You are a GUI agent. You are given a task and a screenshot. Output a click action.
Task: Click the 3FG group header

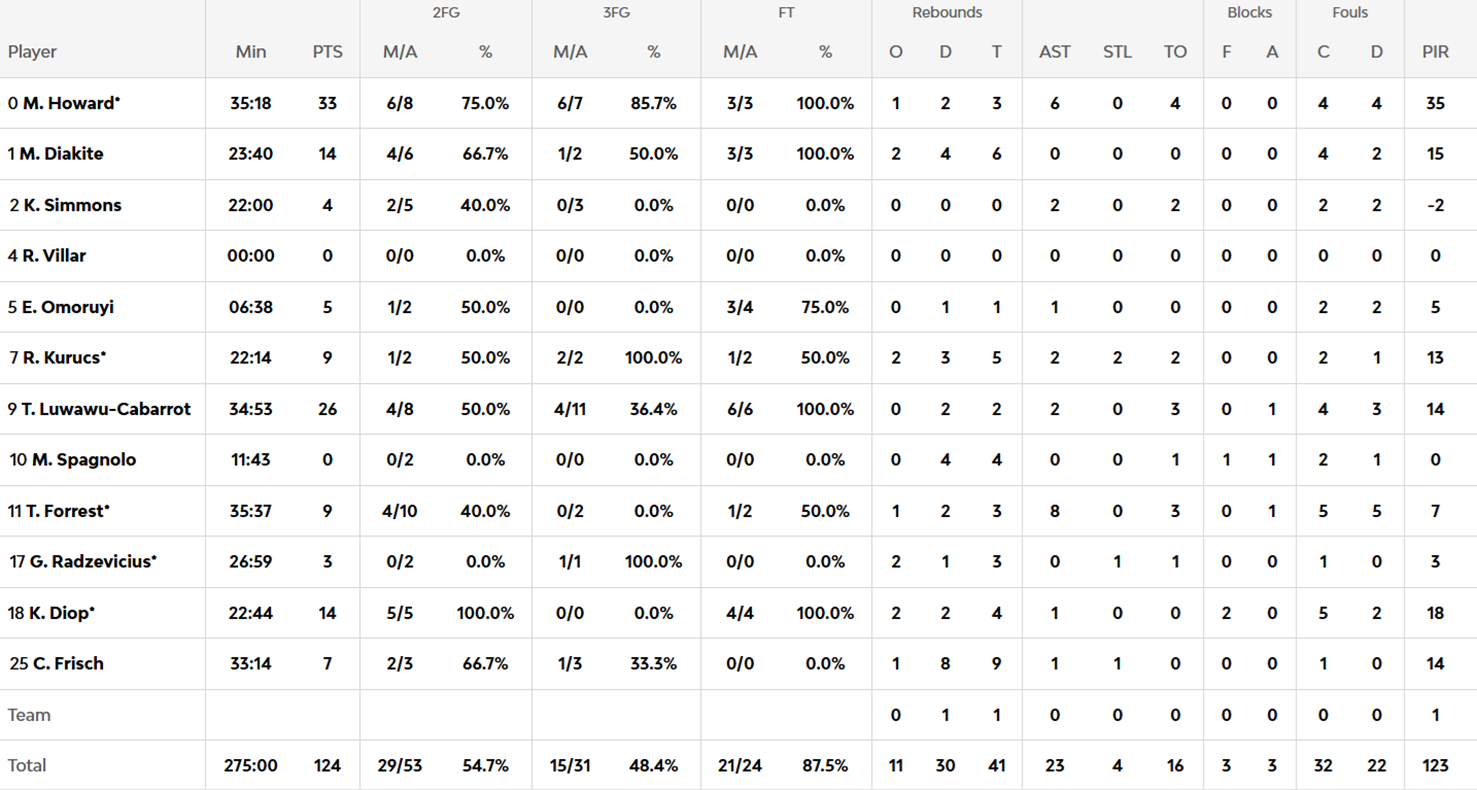click(x=616, y=13)
